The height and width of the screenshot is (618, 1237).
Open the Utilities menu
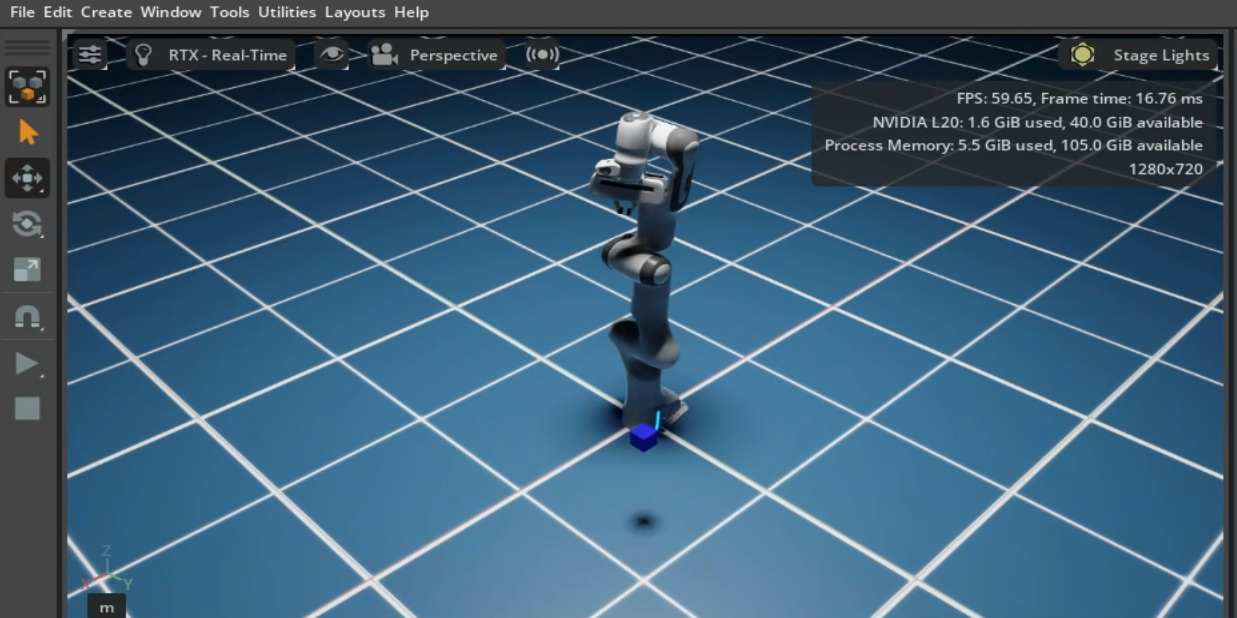pyautogui.click(x=287, y=12)
